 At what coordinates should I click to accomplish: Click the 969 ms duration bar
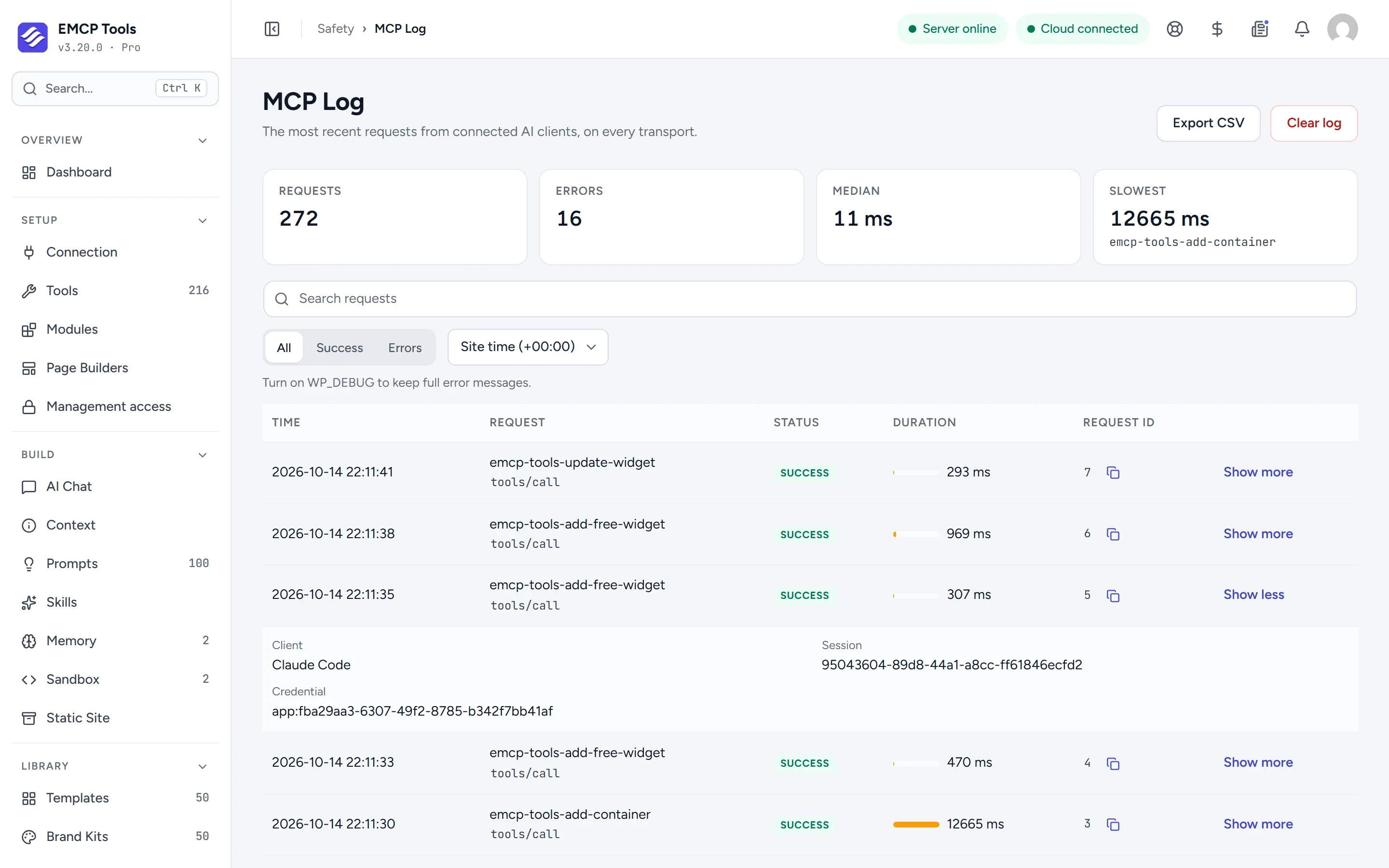coord(916,534)
